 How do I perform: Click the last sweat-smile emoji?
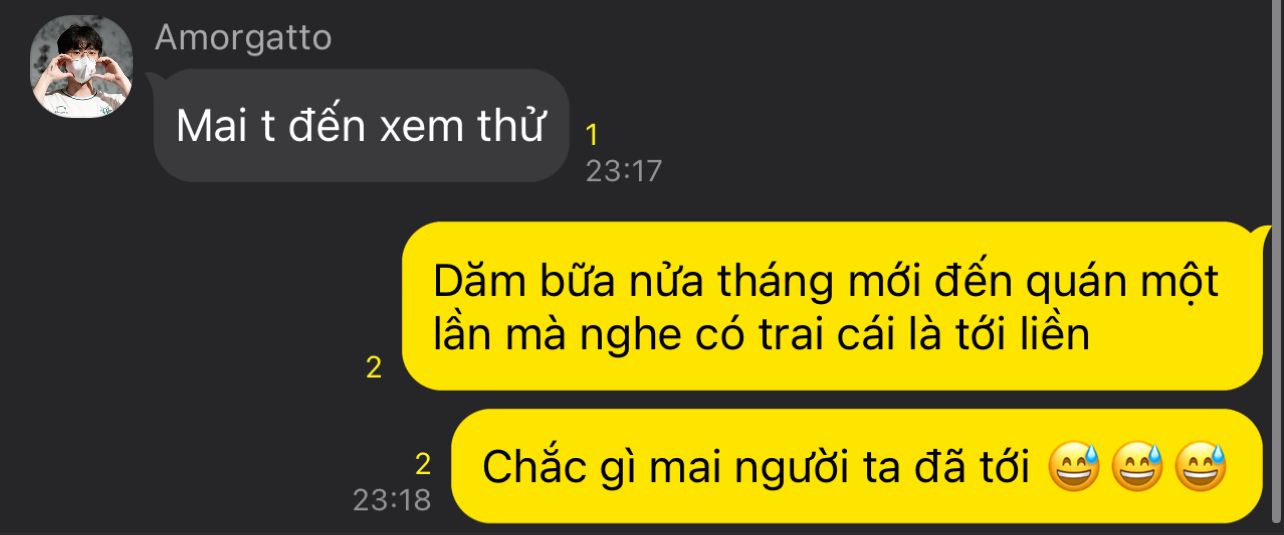1201,467
